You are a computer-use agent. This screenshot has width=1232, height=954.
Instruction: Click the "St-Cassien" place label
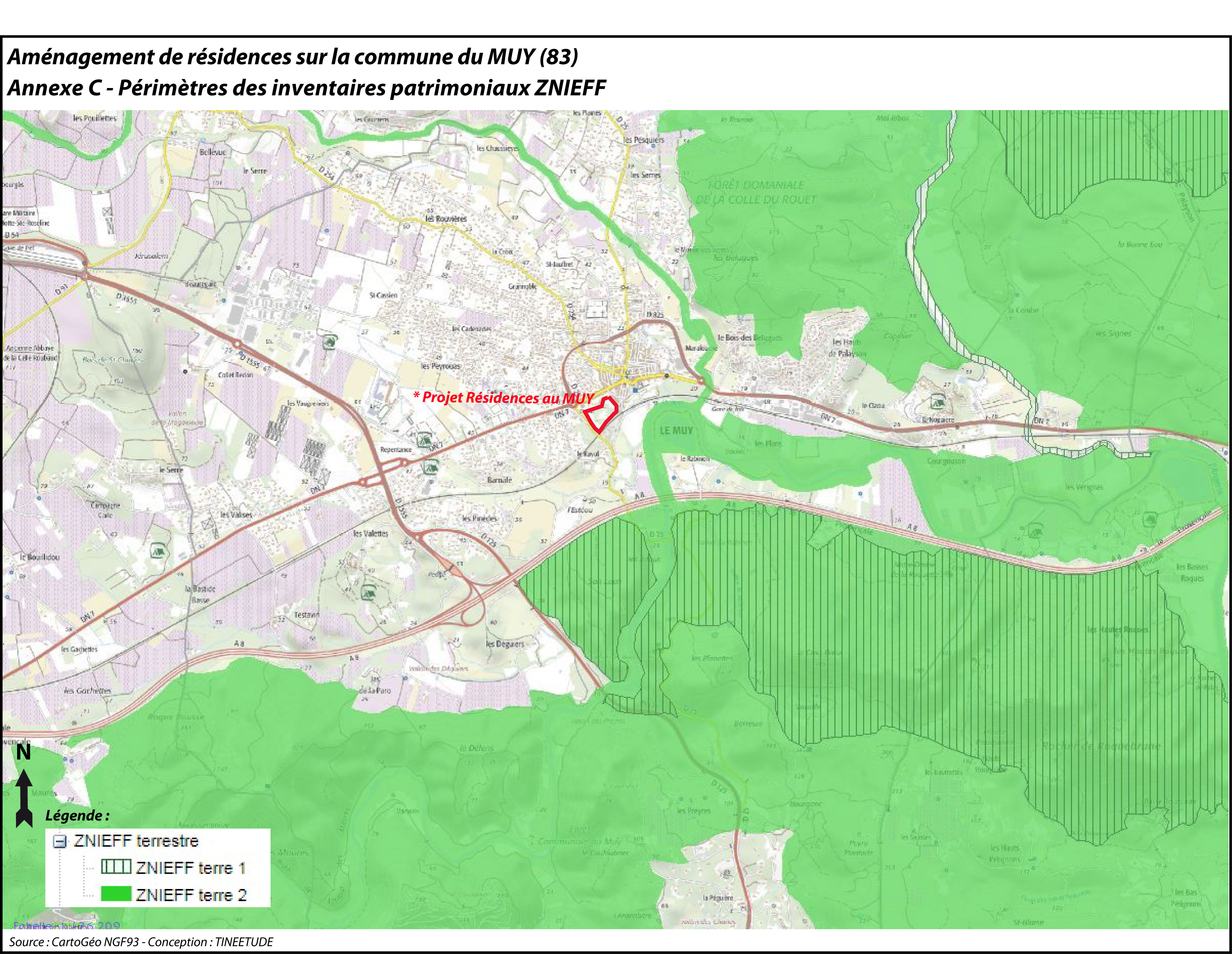point(383,295)
